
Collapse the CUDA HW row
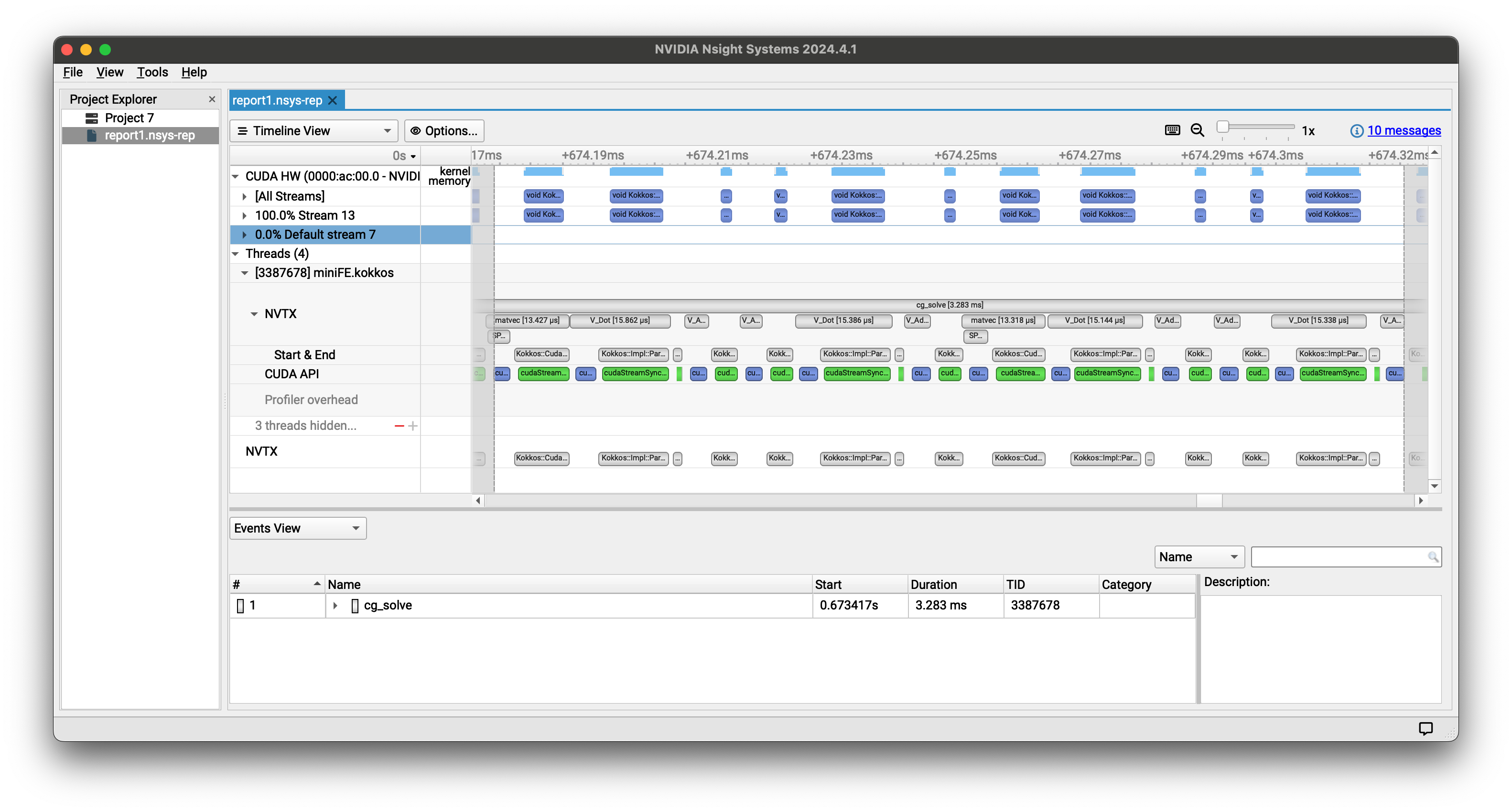pos(236,177)
